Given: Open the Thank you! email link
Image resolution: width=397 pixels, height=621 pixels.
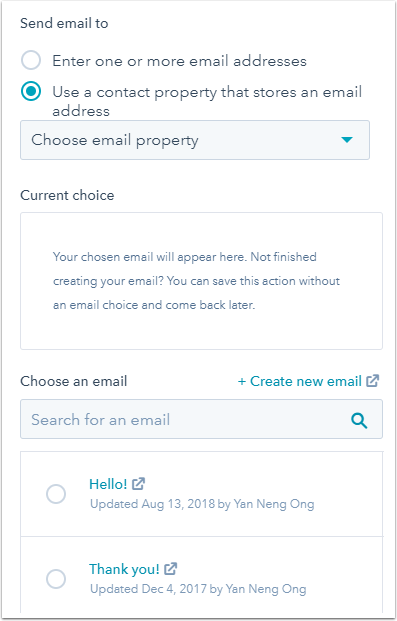Looking at the screenshot, I should pyautogui.click(x=124, y=569).
